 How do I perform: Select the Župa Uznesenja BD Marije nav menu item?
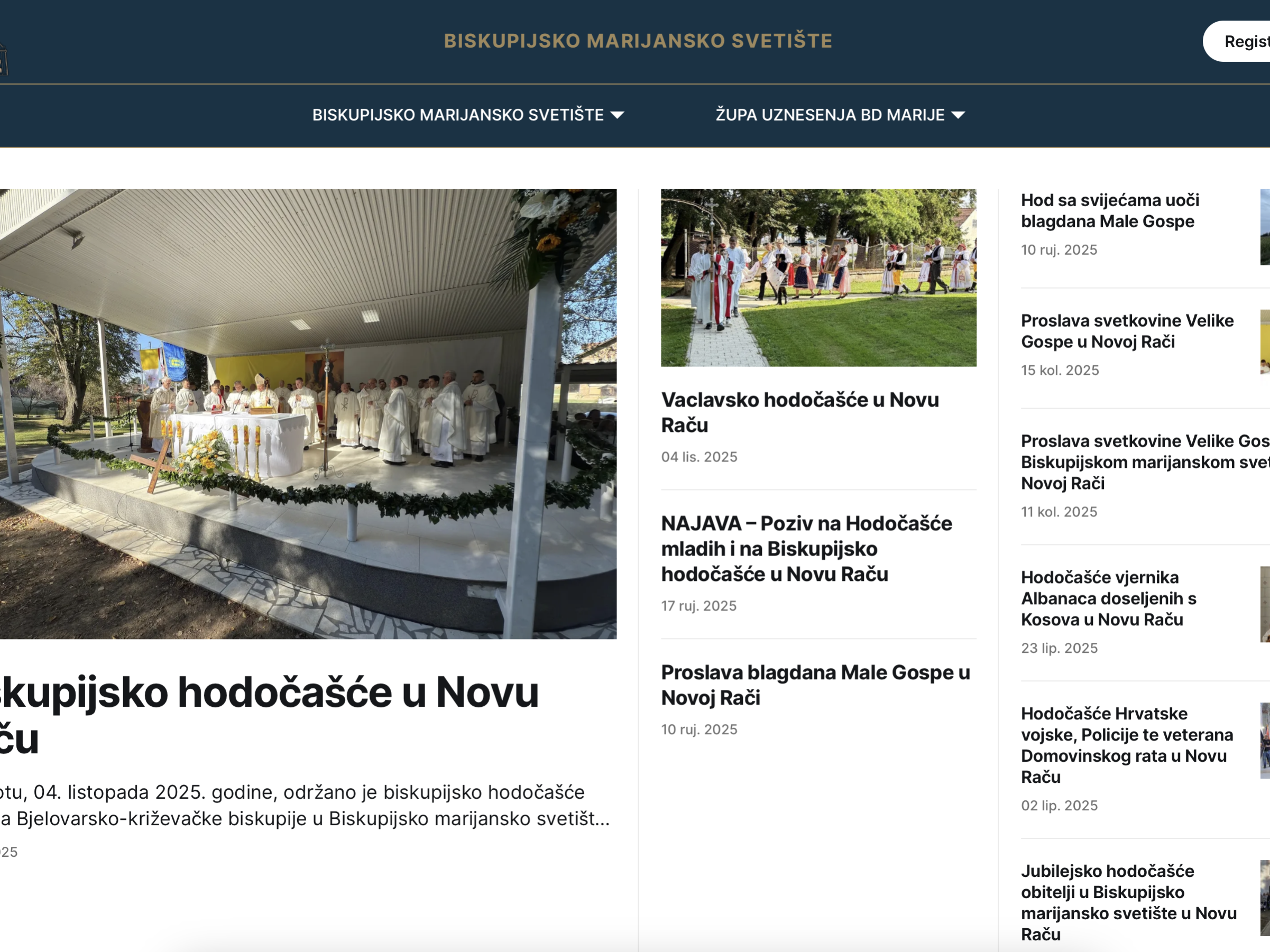pos(829,115)
